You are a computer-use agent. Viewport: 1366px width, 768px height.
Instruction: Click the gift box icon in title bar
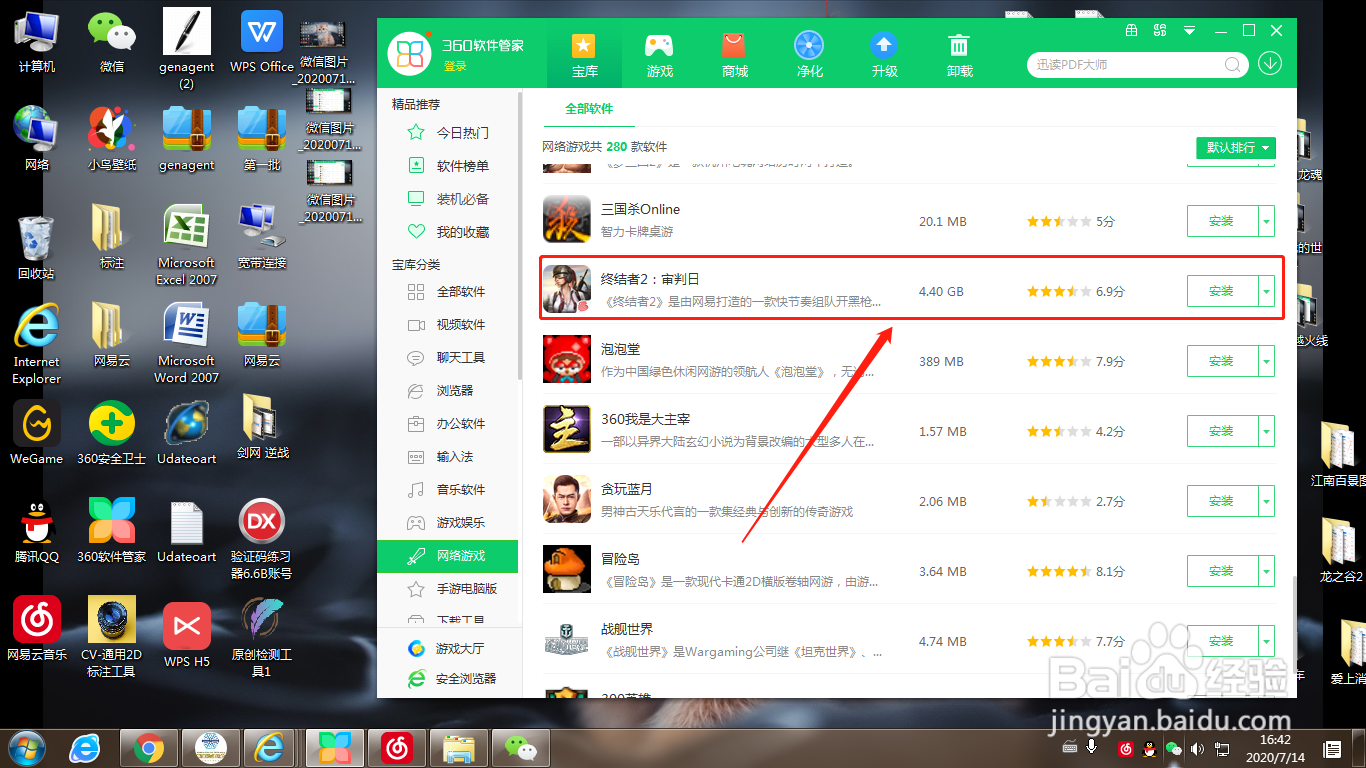click(1131, 30)
